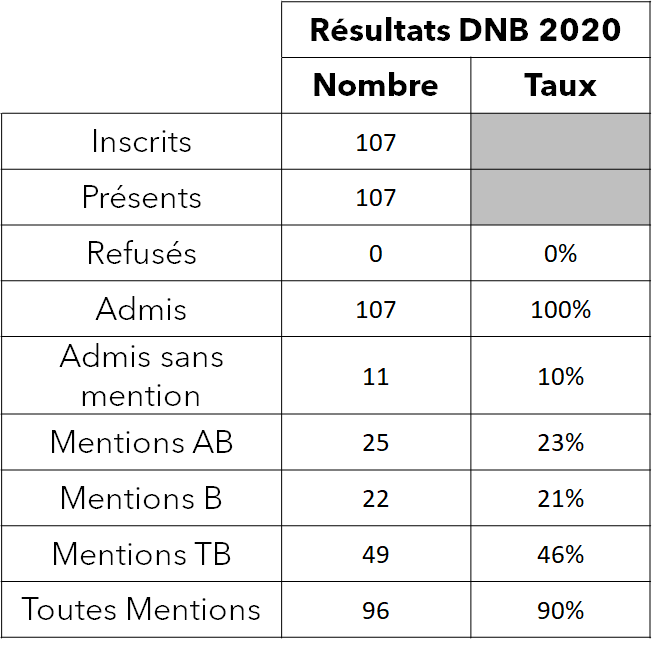The image size is (652, 648).
Task: Click the Résultats DNB 2020 header
Action: 465,30
